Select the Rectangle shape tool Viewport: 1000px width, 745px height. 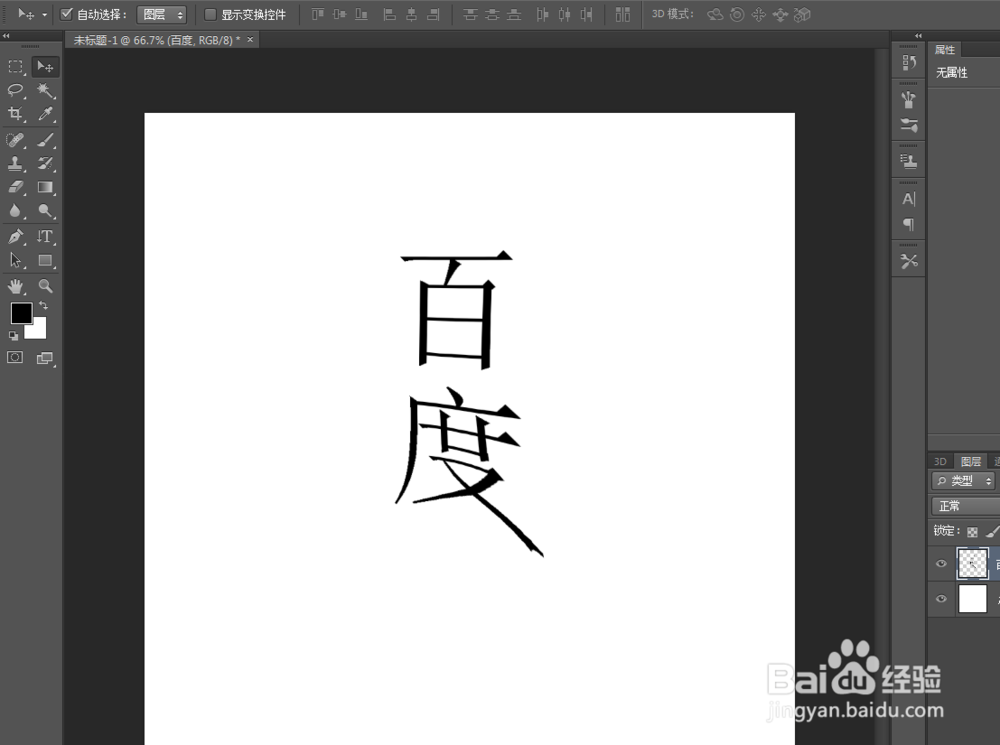pos(45,260)
